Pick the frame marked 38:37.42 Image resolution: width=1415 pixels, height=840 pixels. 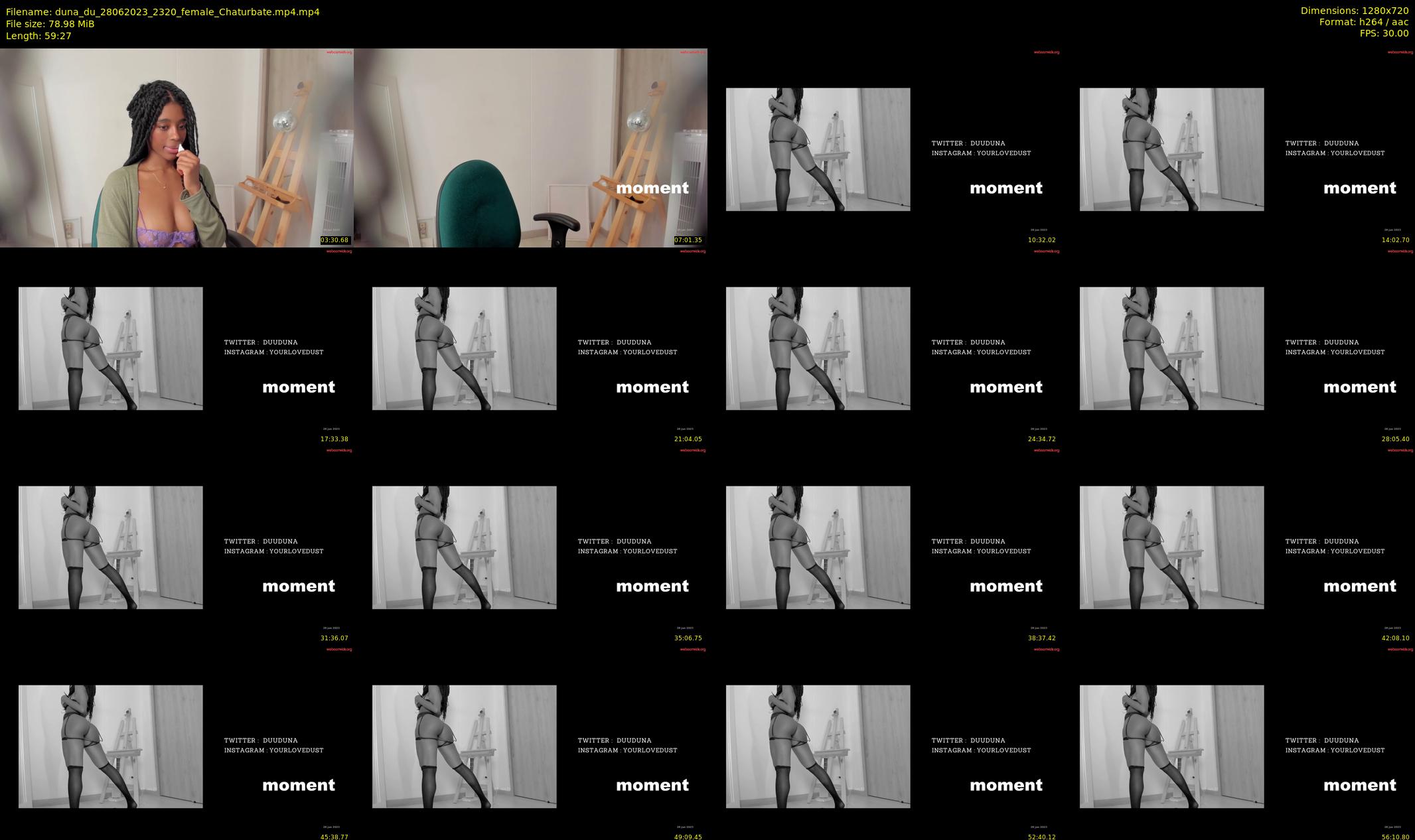884,545
